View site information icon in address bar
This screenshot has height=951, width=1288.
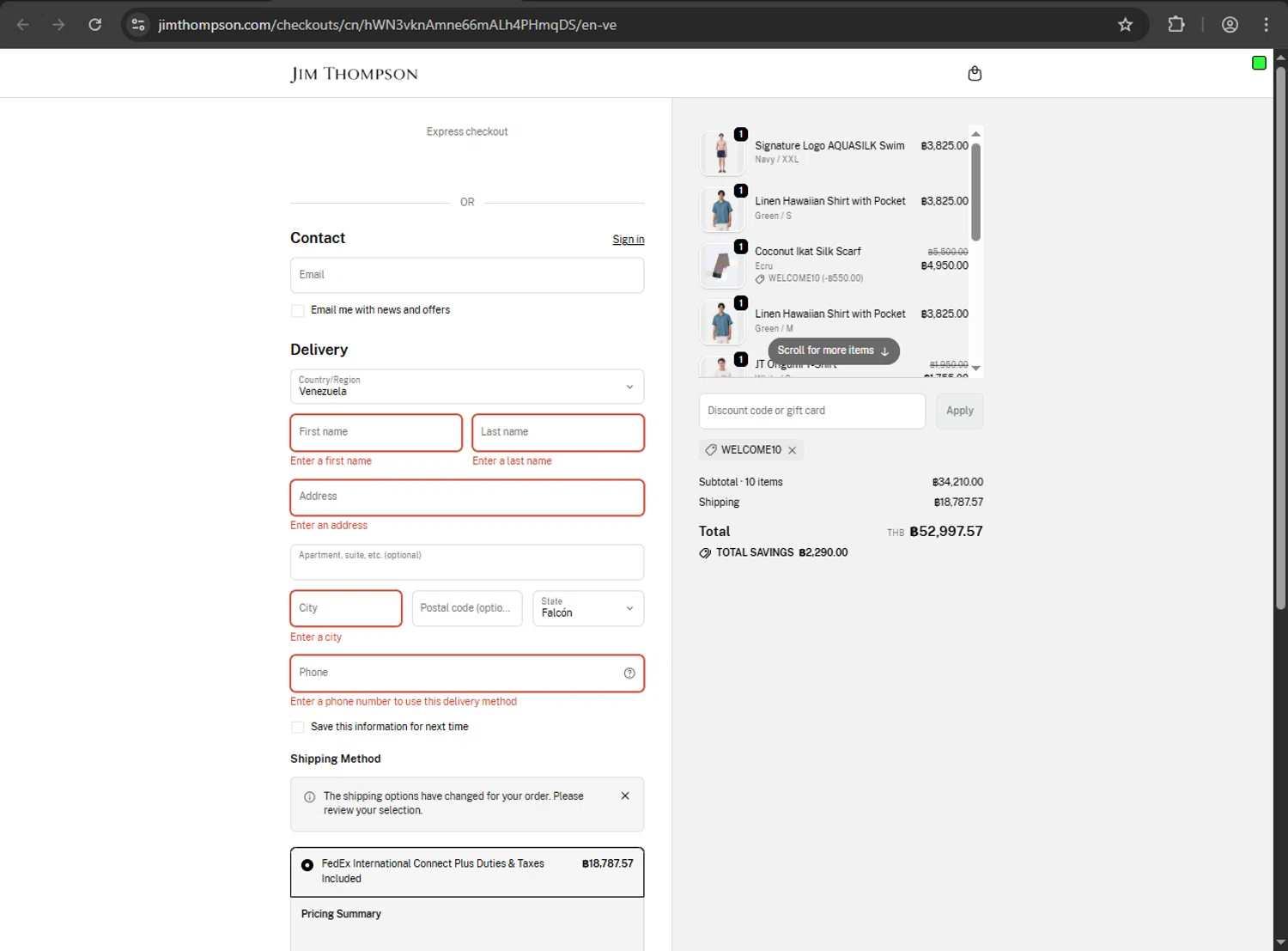(138, 25)
